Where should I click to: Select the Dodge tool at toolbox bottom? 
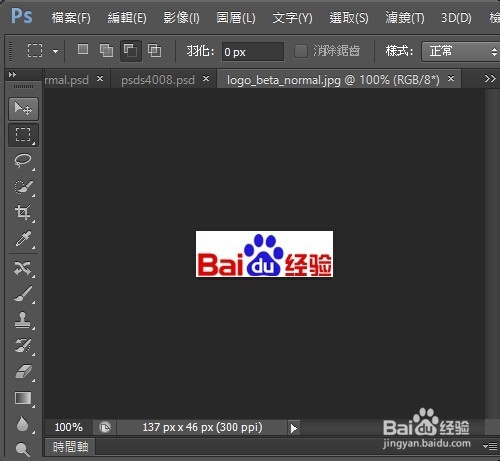point(23,449)
